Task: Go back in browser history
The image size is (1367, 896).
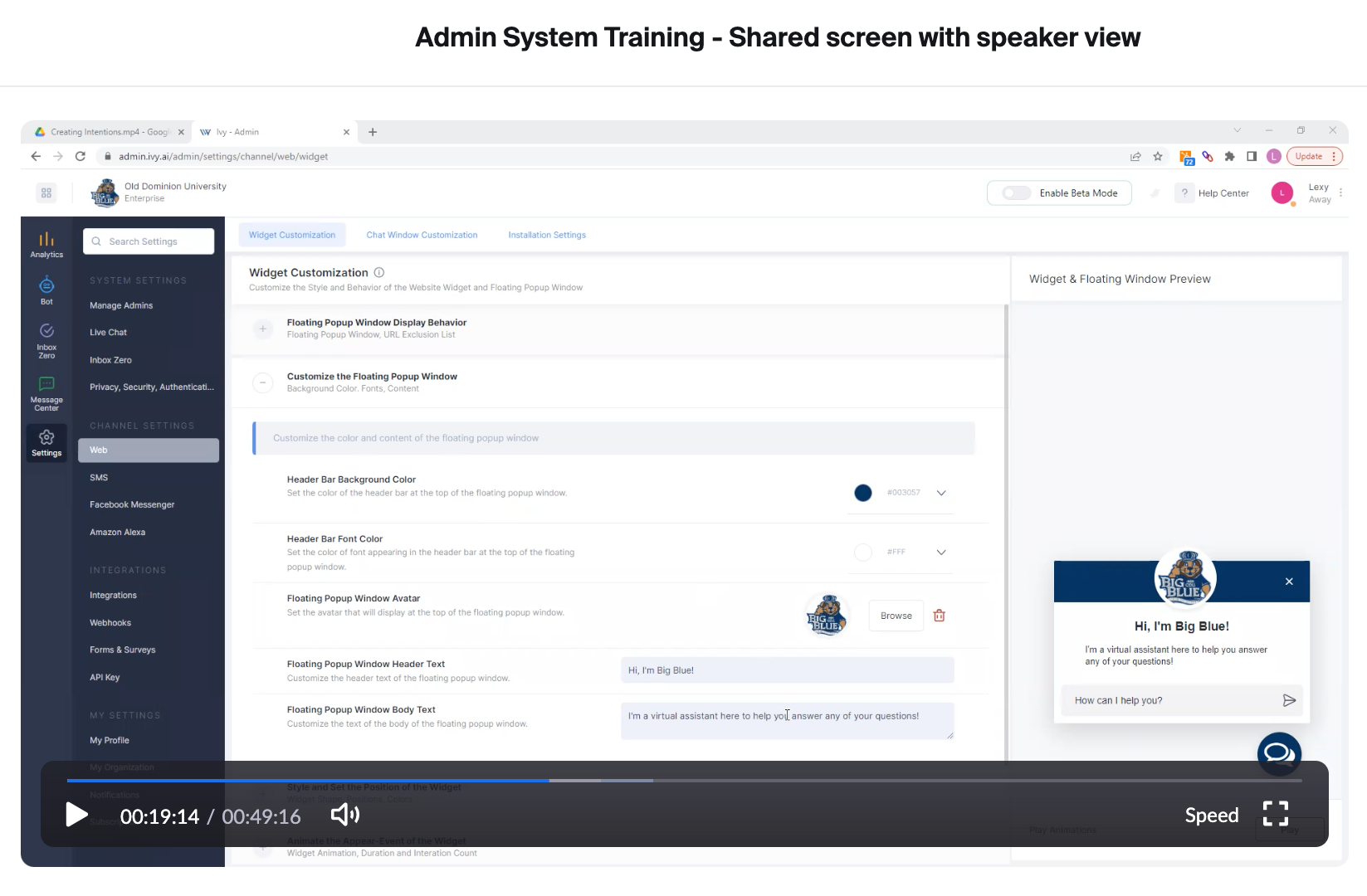Action: tap(36, 156)
